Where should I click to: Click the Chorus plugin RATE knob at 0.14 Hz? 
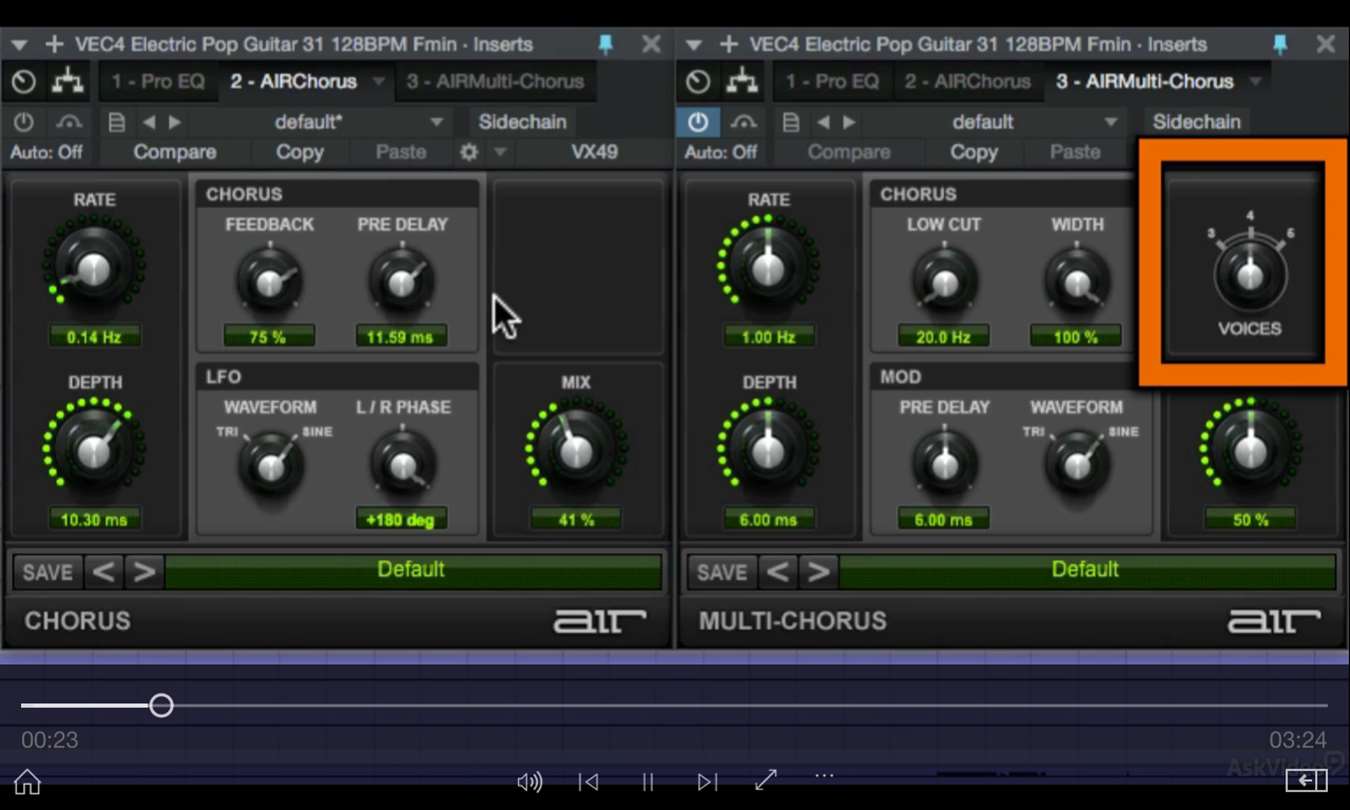click(93, 267)
